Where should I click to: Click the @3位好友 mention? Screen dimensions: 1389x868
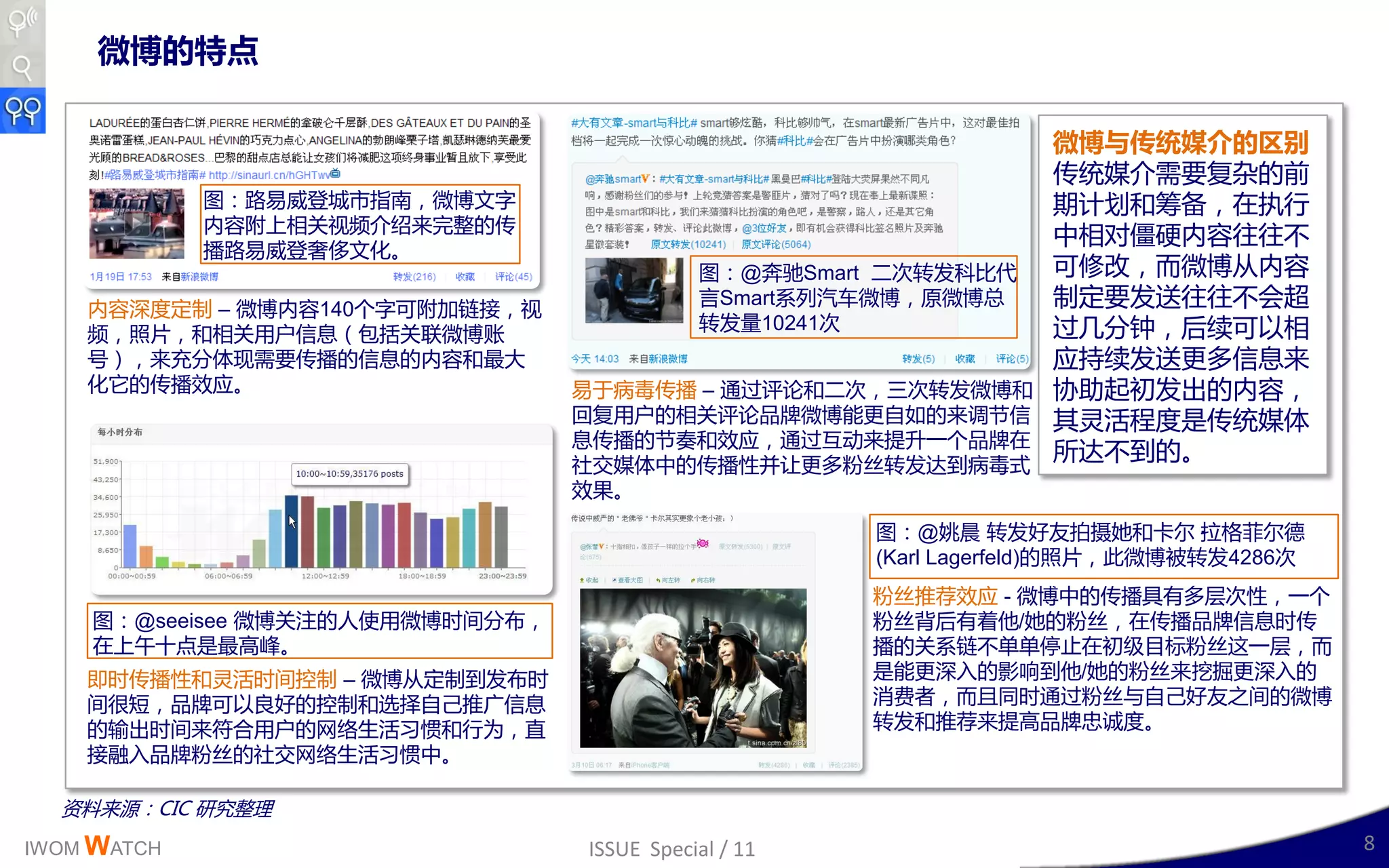(x=764, y=228)
